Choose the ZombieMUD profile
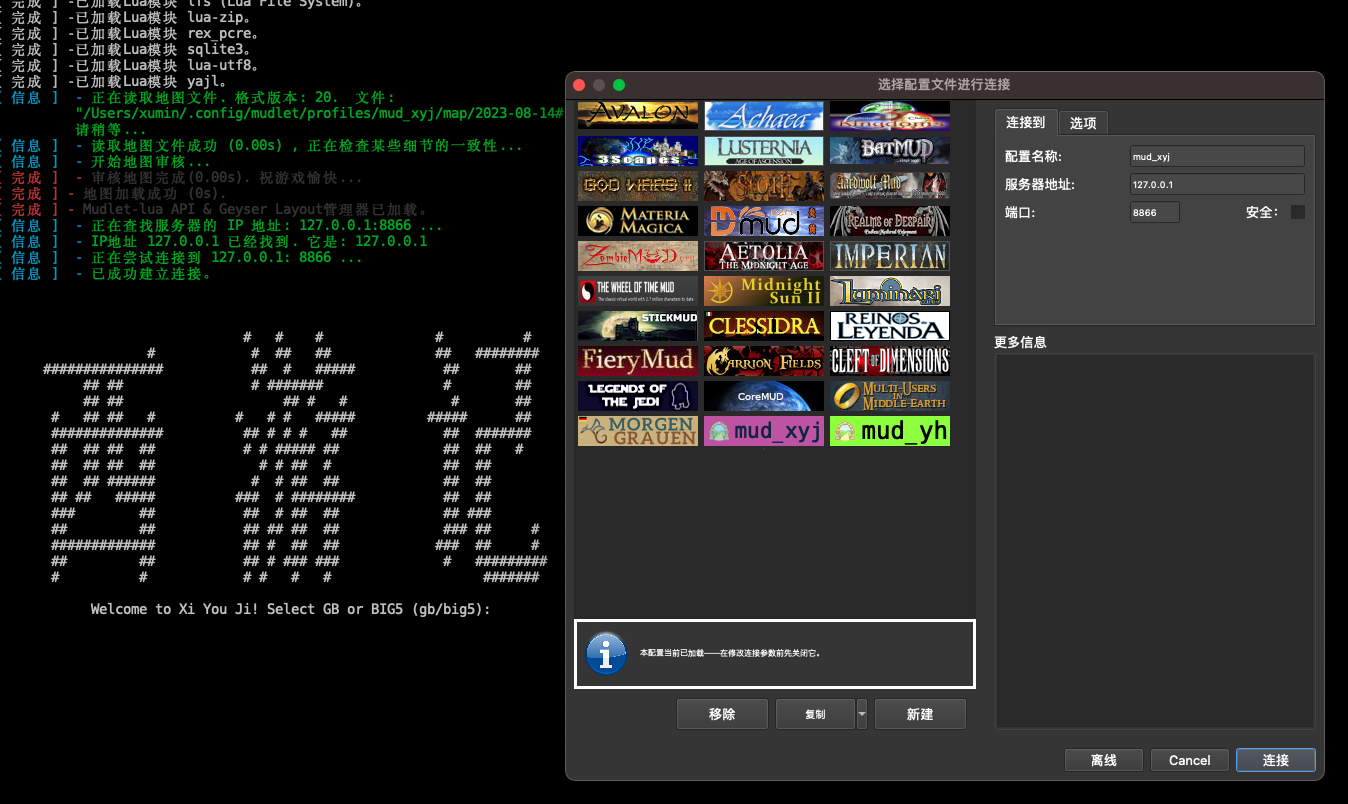Image resolution: width=1348 pixels, height=804 pixels. coord(638,256)
